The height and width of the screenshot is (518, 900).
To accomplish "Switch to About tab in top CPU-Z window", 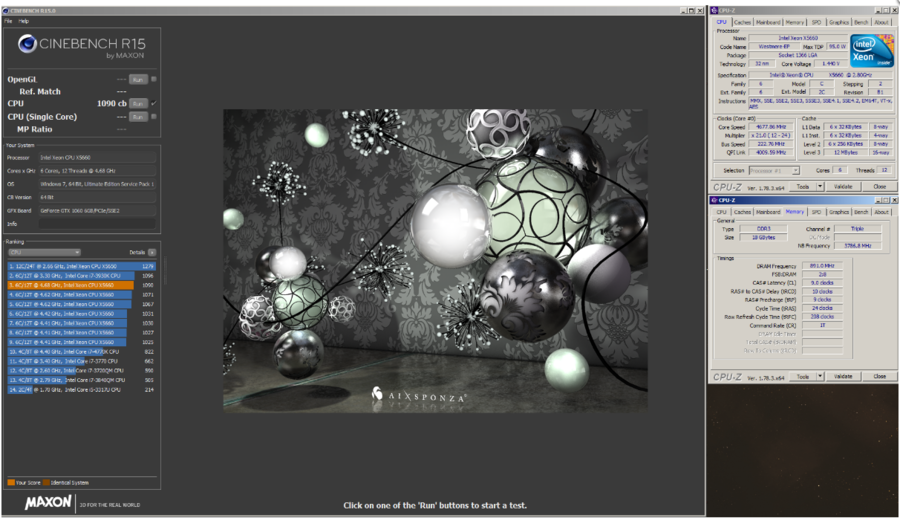I will [881, 22].
